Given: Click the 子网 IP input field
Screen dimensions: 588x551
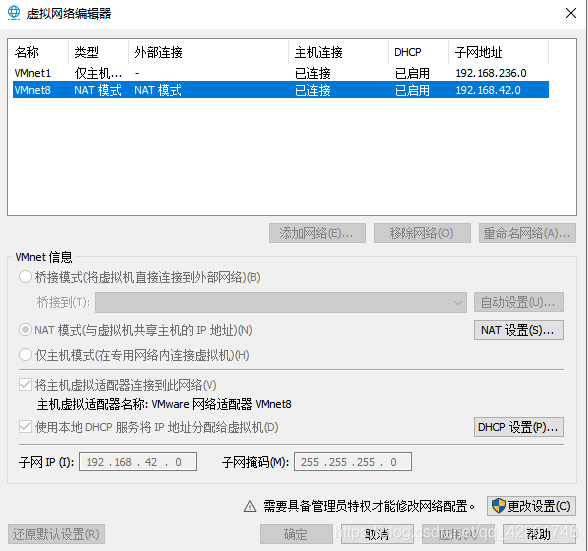Looking at the screenshot, I should 138,462.
